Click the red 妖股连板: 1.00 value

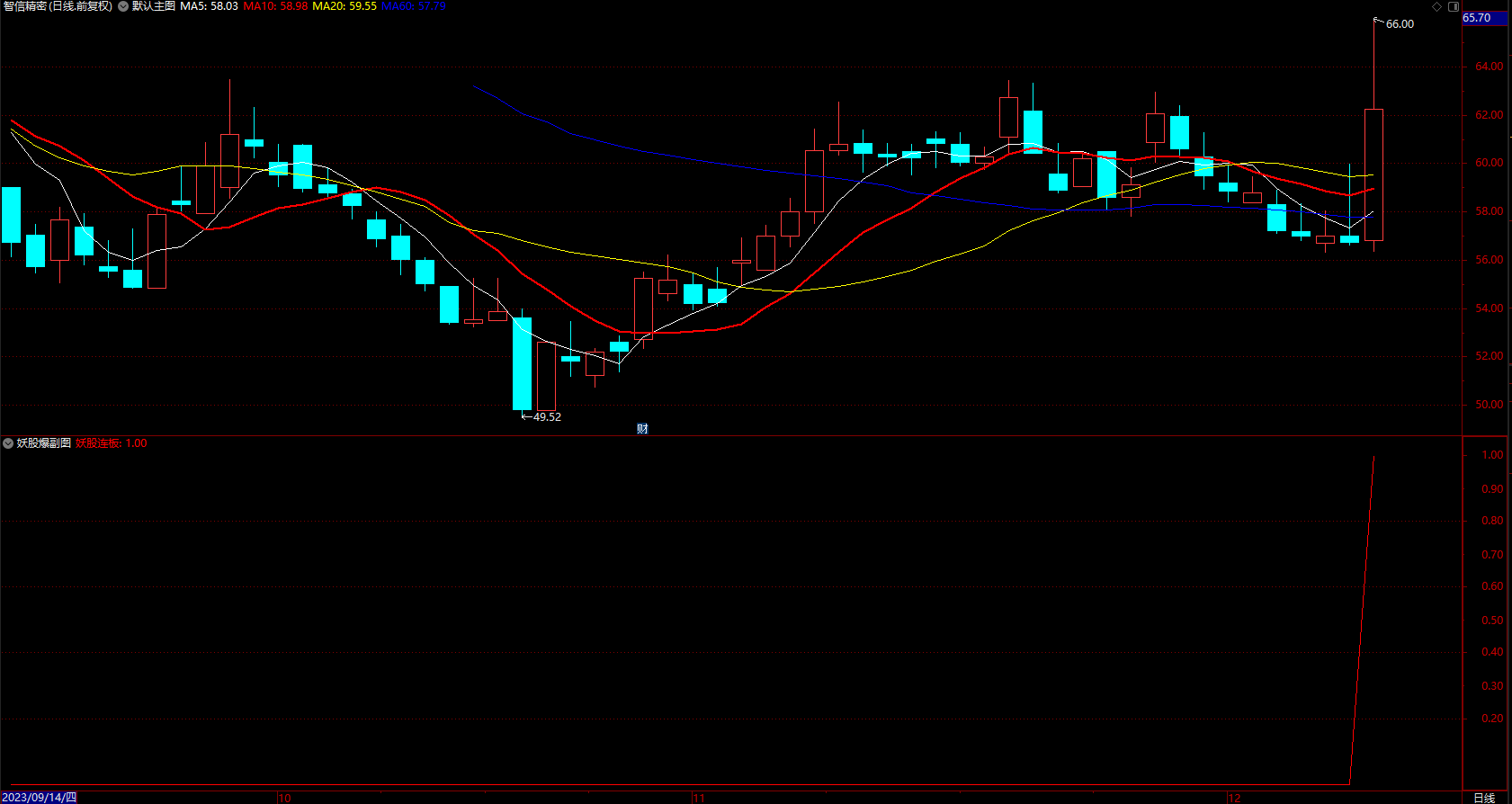112,443
